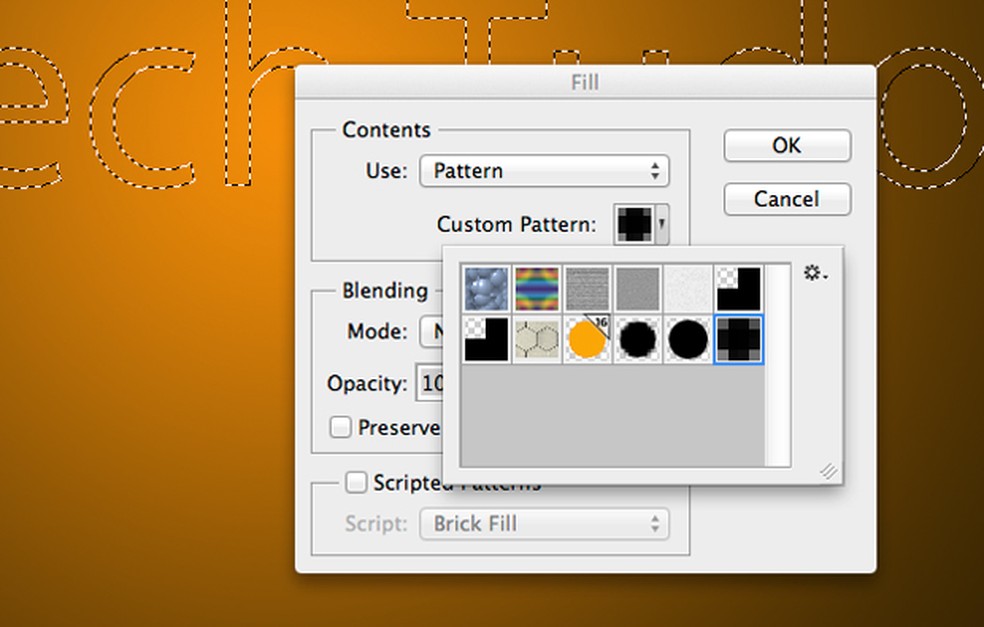Image resolution: width=984 pixels, height=627 pixels.
Task: Select the fuzzy-edged black circle pattern
Action: (638, 340)
